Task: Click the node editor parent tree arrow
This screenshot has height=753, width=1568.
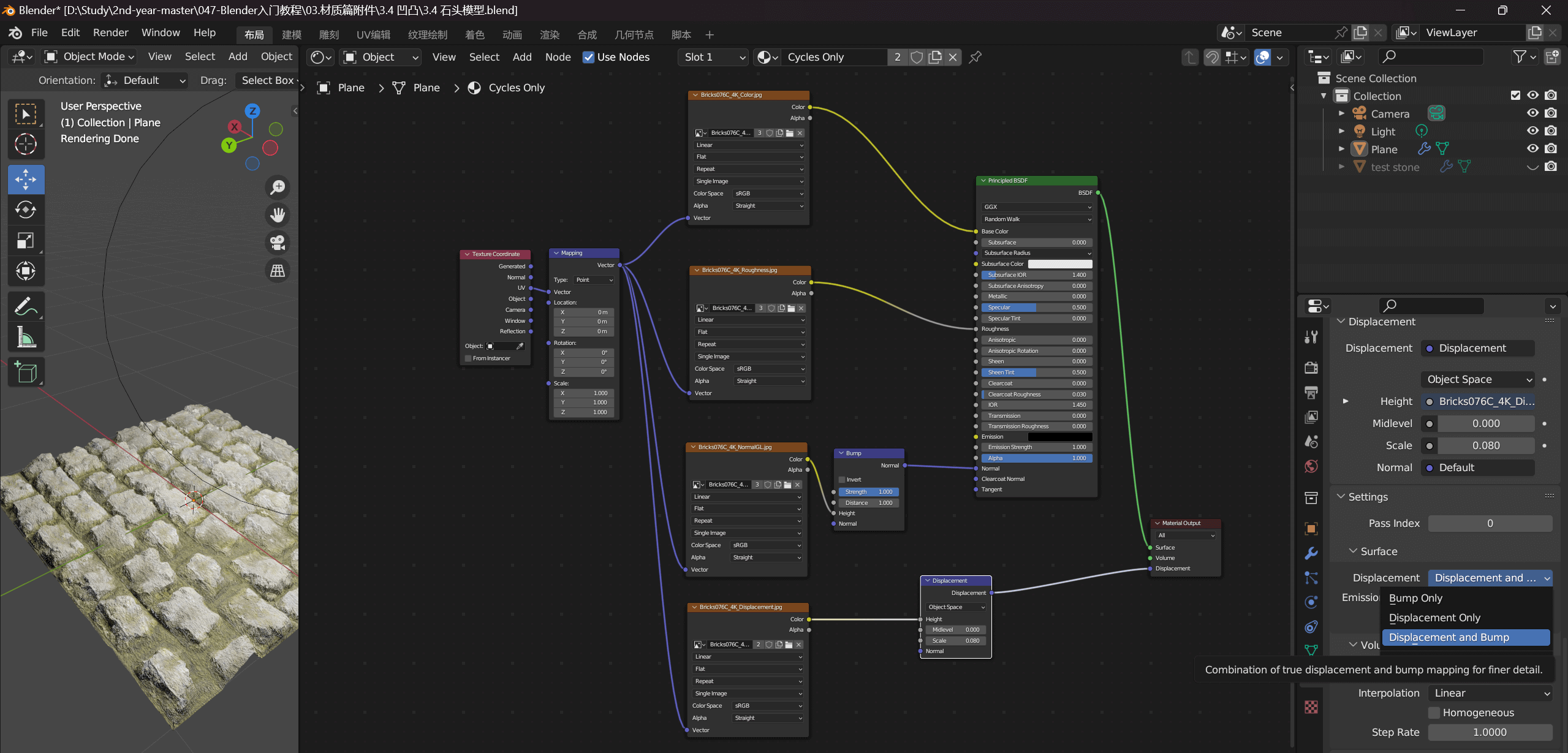Action: click(1189, 57)
